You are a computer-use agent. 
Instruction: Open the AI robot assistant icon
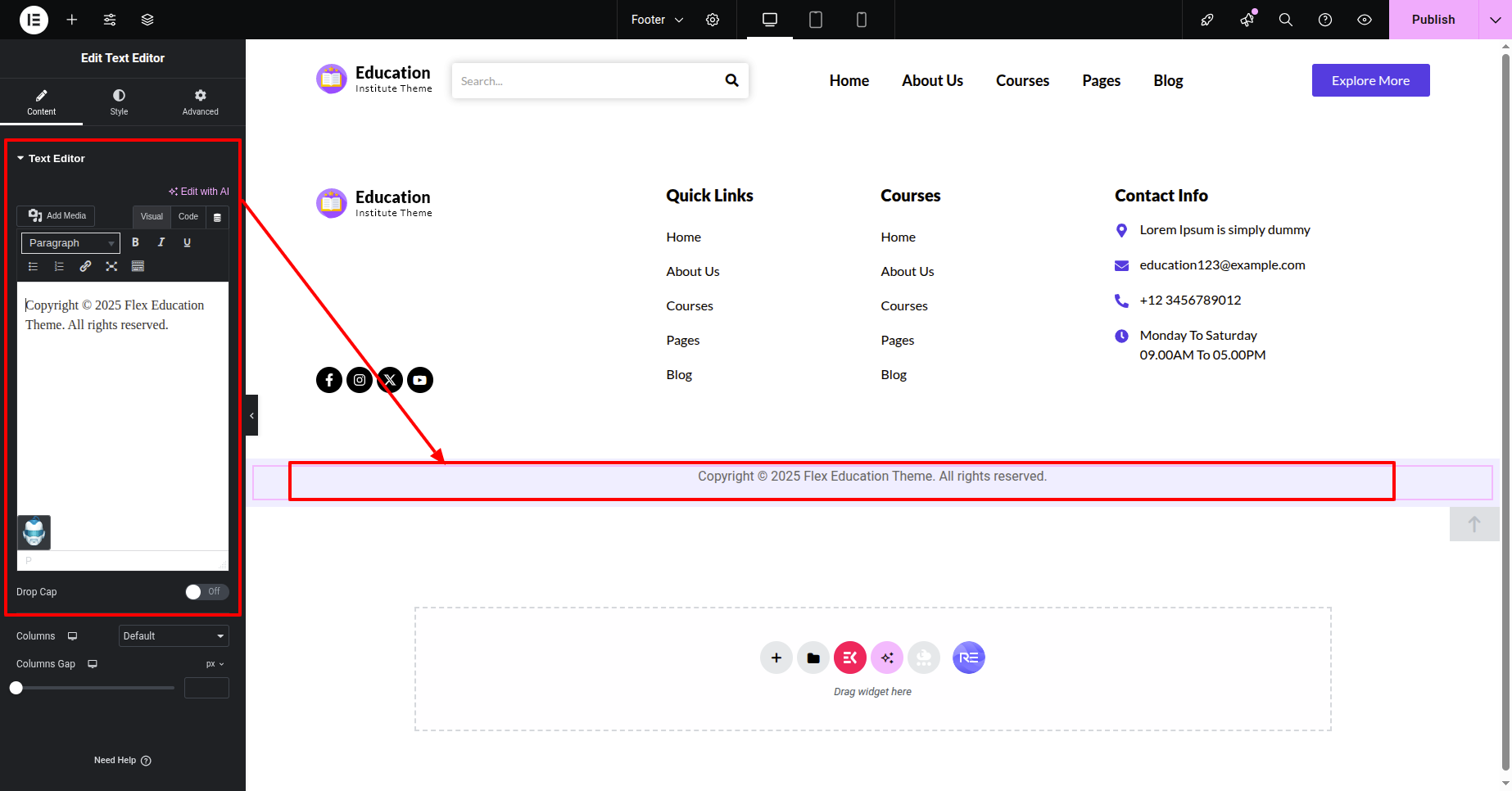34,532
